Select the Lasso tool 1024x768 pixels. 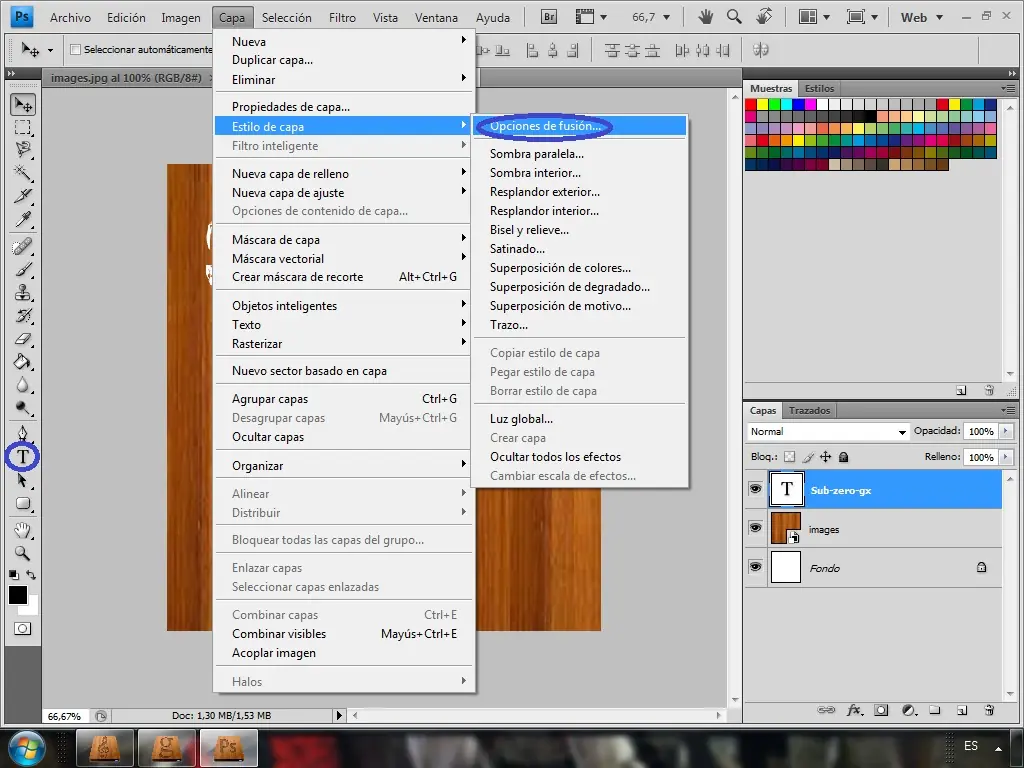(23, 150)
